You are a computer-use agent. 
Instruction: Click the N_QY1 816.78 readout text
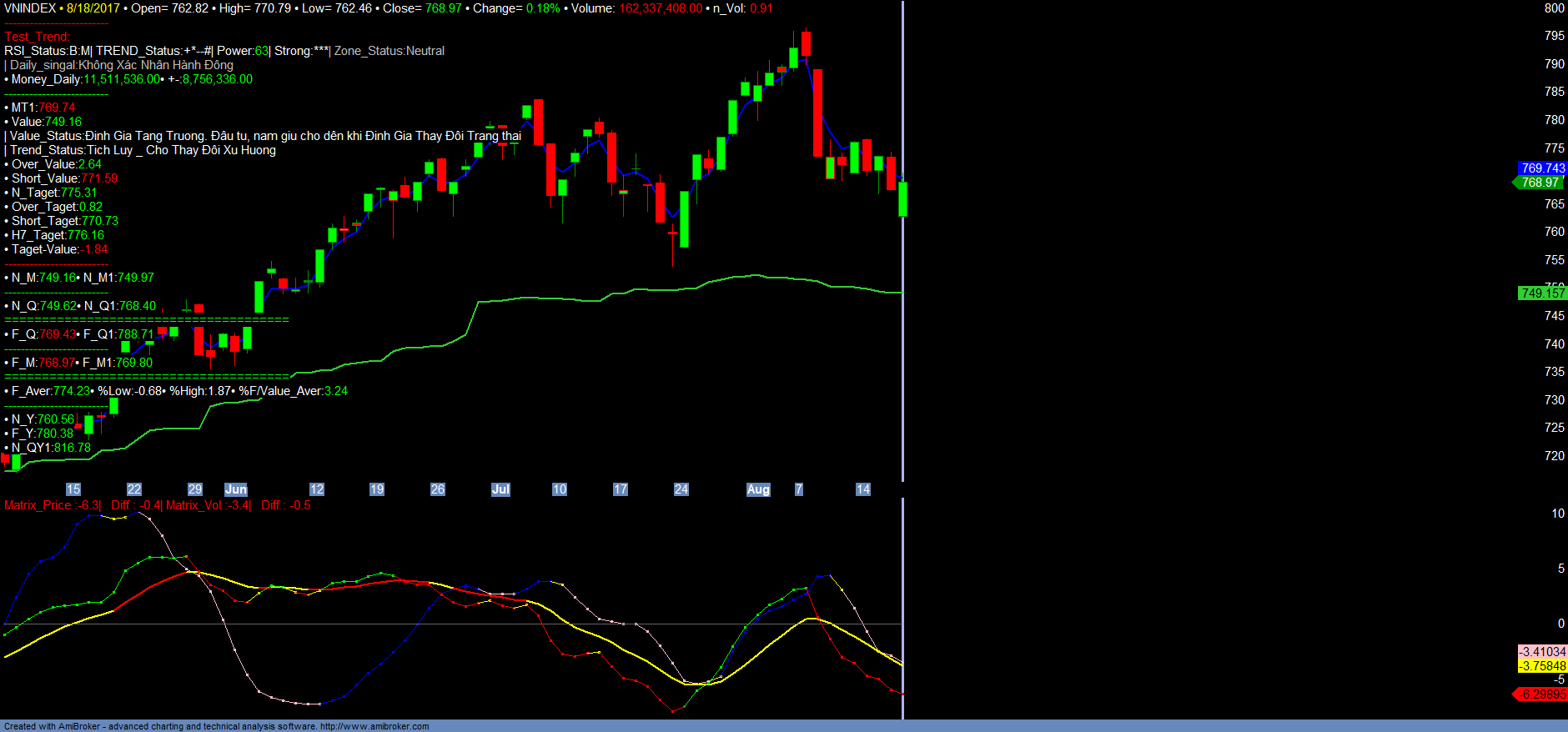(x=50, y=448)
